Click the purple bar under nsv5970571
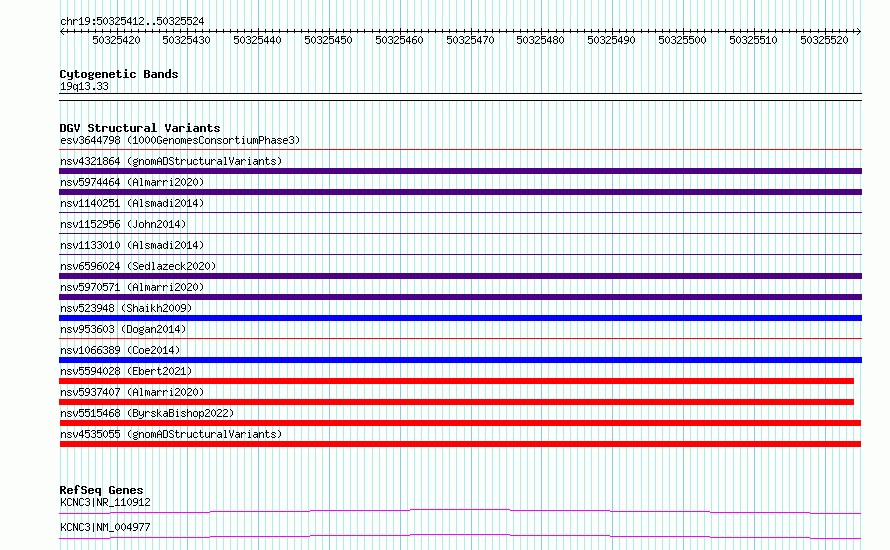This screenshot has height=550, width=890. click(460, 297)
